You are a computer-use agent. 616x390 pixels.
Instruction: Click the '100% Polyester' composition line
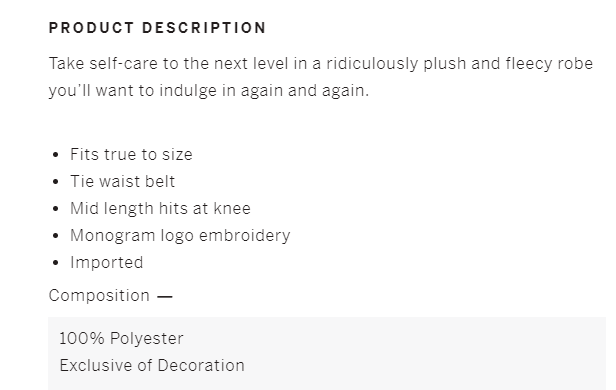click(x=121, y=339)
